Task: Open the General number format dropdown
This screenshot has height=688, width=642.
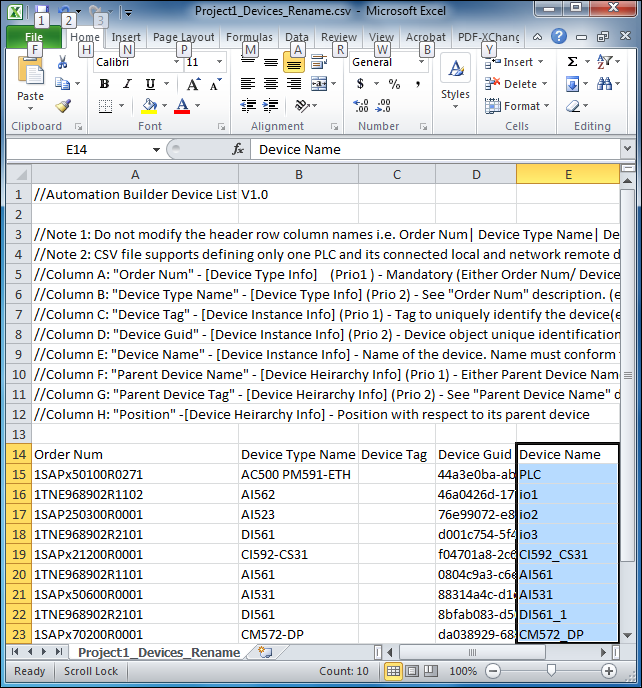Action: (421, 62)
